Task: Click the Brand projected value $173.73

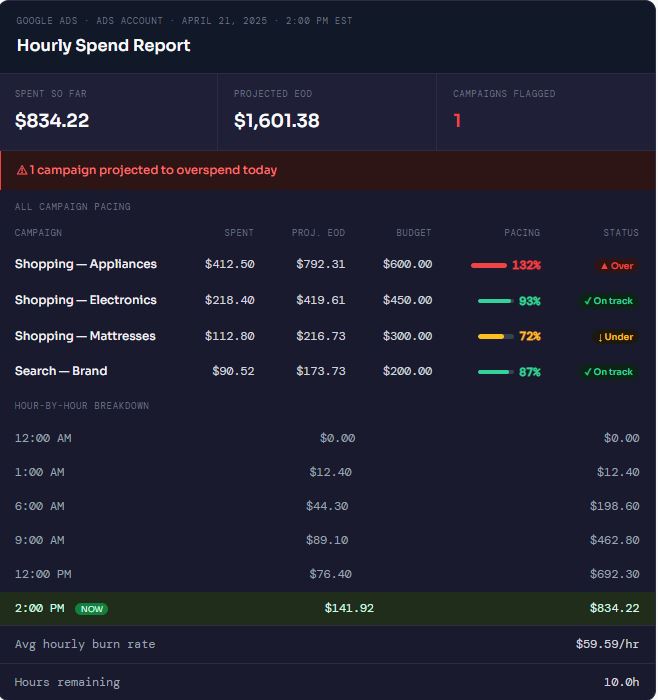Action: pos(321,371)
